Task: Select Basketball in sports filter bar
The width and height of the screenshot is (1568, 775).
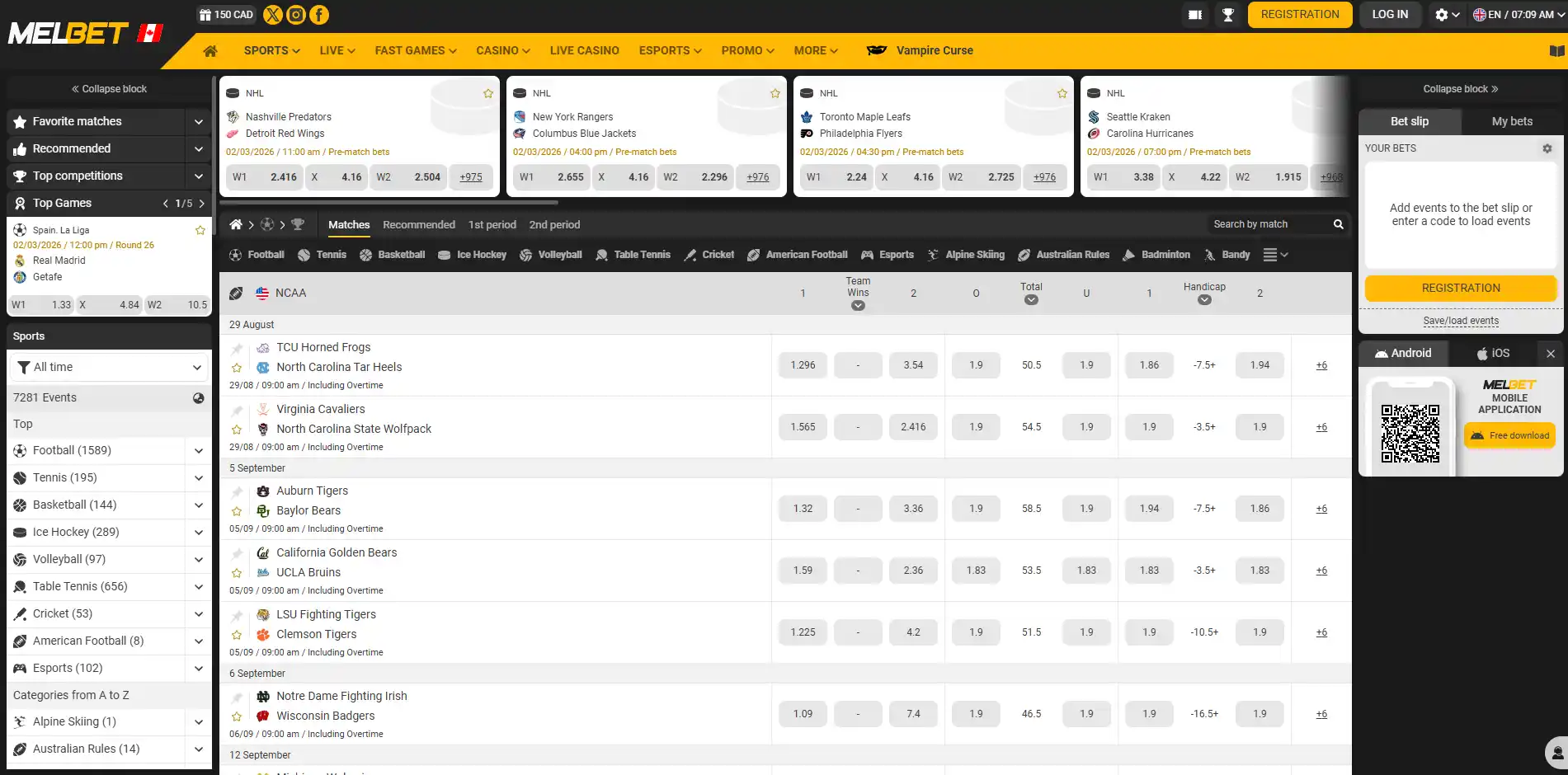Action: pos(393,255)
